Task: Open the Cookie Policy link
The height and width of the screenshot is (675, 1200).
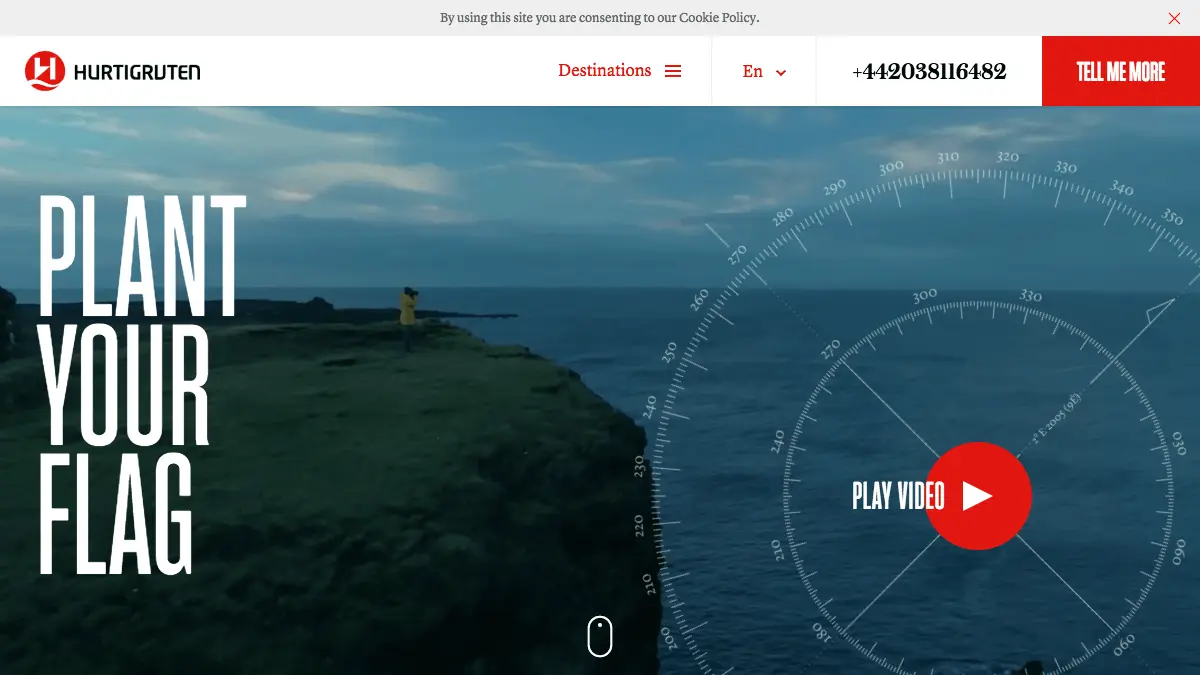Action: [718, 18]
